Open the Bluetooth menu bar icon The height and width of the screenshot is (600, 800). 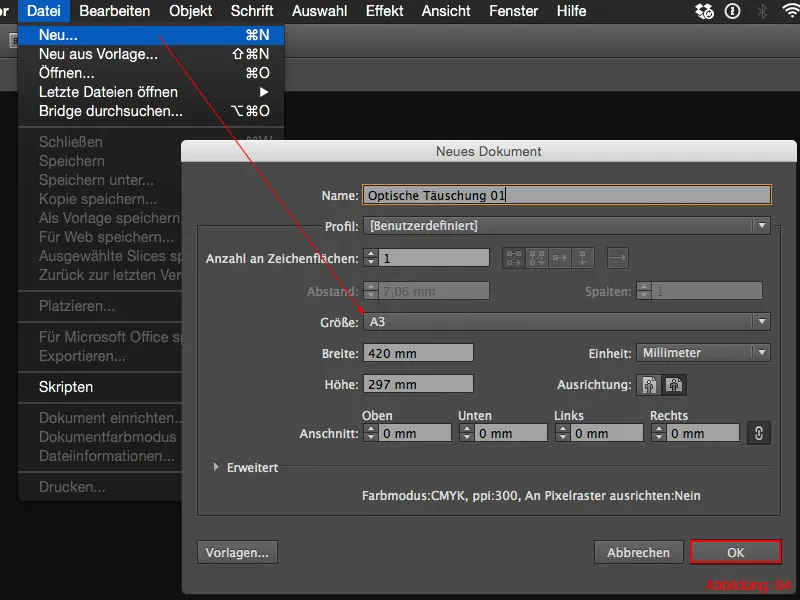click(762, 11)
